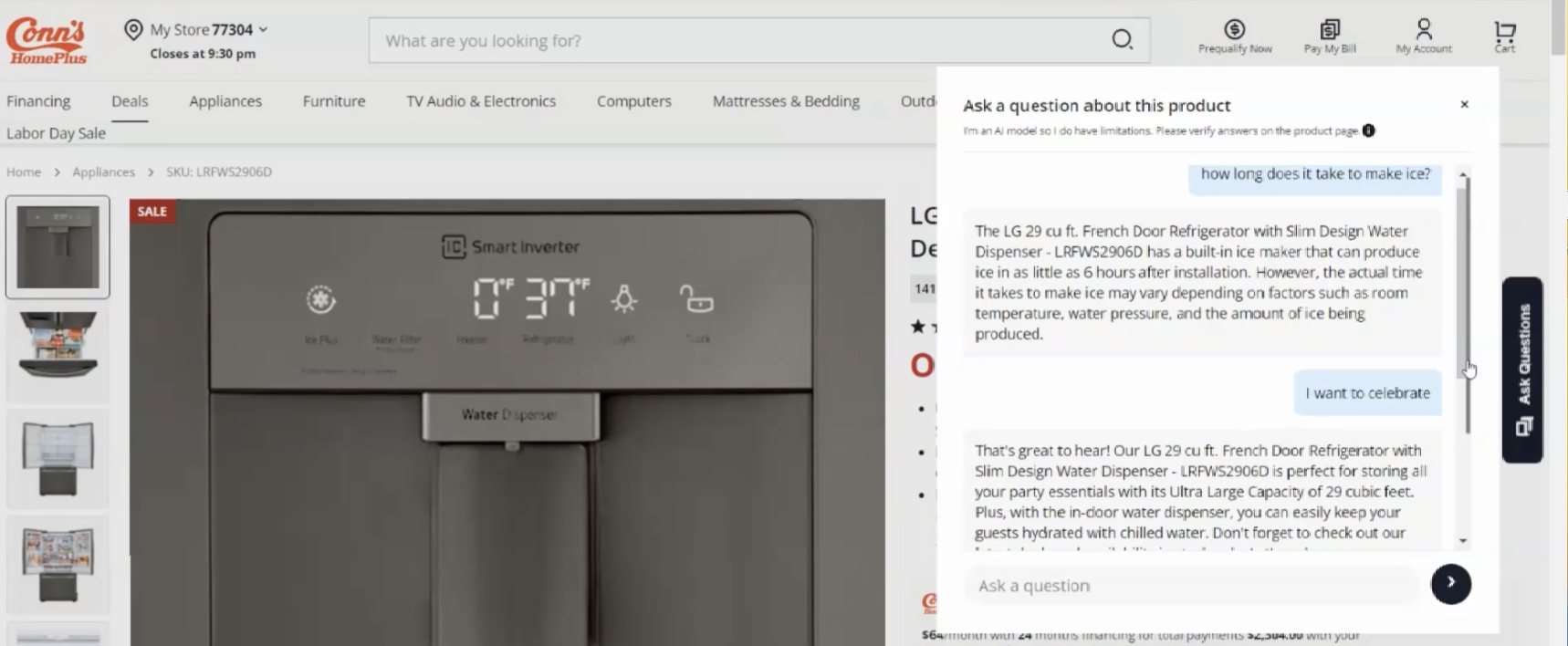Focus the 'Ask a question' input field
Viewport: 1568px width, 646px height.
pos(1190,585)
